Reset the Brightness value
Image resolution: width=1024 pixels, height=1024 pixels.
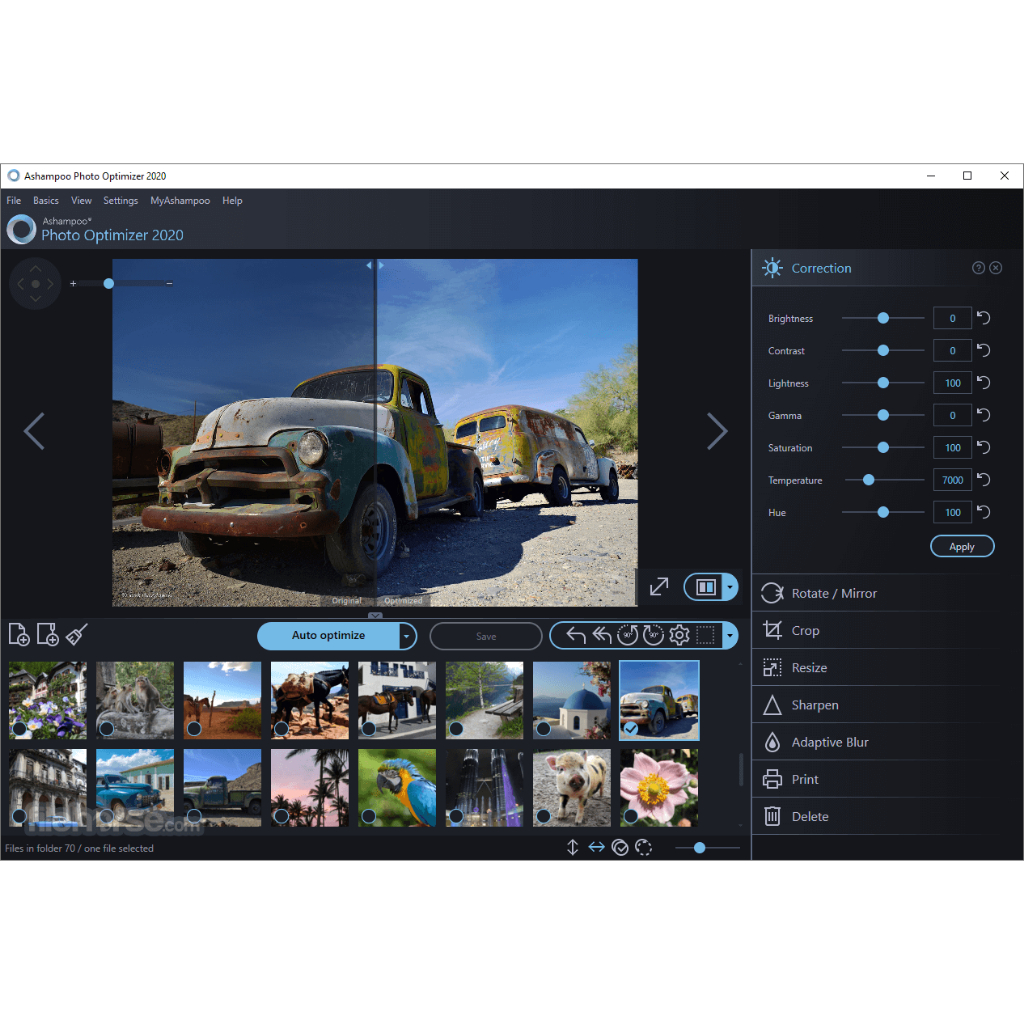[984, 318]
